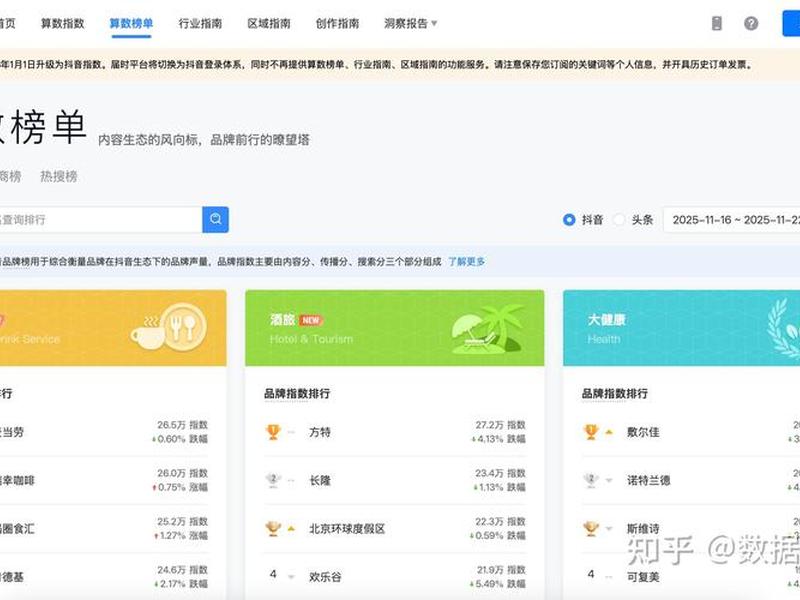The image size is (800, 600).
Task: Click the bronze trophy icon beside 北京环球度假区
Action: pos(273,529)
